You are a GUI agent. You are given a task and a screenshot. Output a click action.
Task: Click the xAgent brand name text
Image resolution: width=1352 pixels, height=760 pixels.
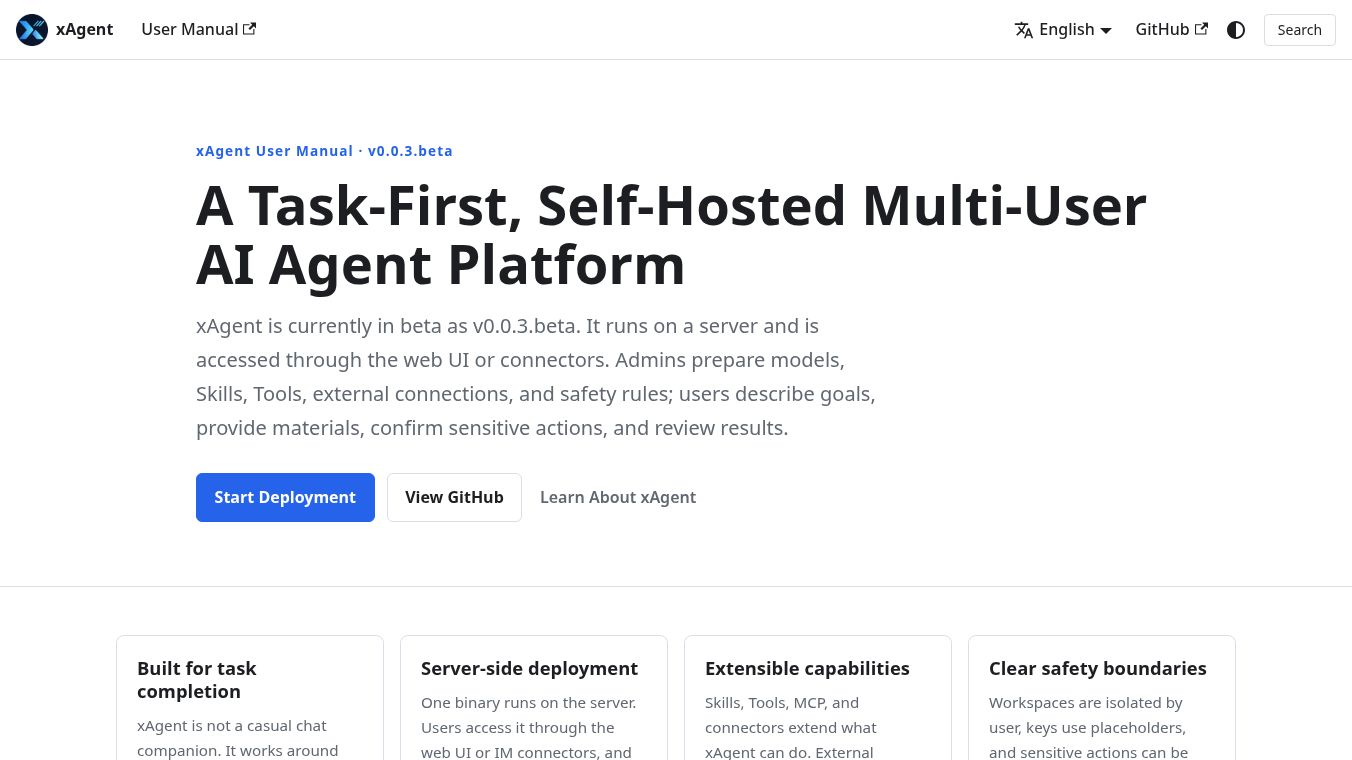tap(84, 30)
